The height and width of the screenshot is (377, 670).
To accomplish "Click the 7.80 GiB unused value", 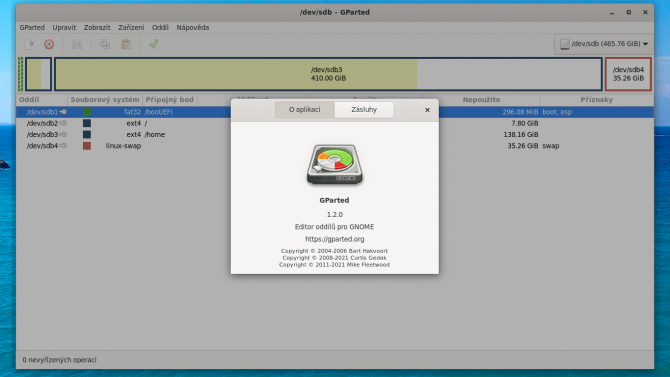I will pos(525,123).
